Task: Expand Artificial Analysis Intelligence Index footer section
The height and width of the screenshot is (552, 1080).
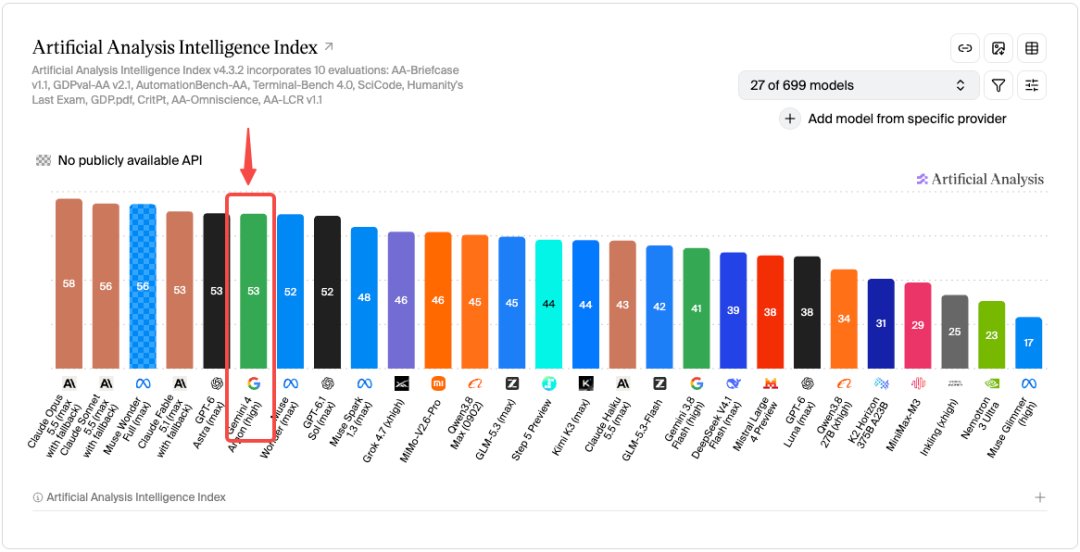Action: coord(1040,498)
